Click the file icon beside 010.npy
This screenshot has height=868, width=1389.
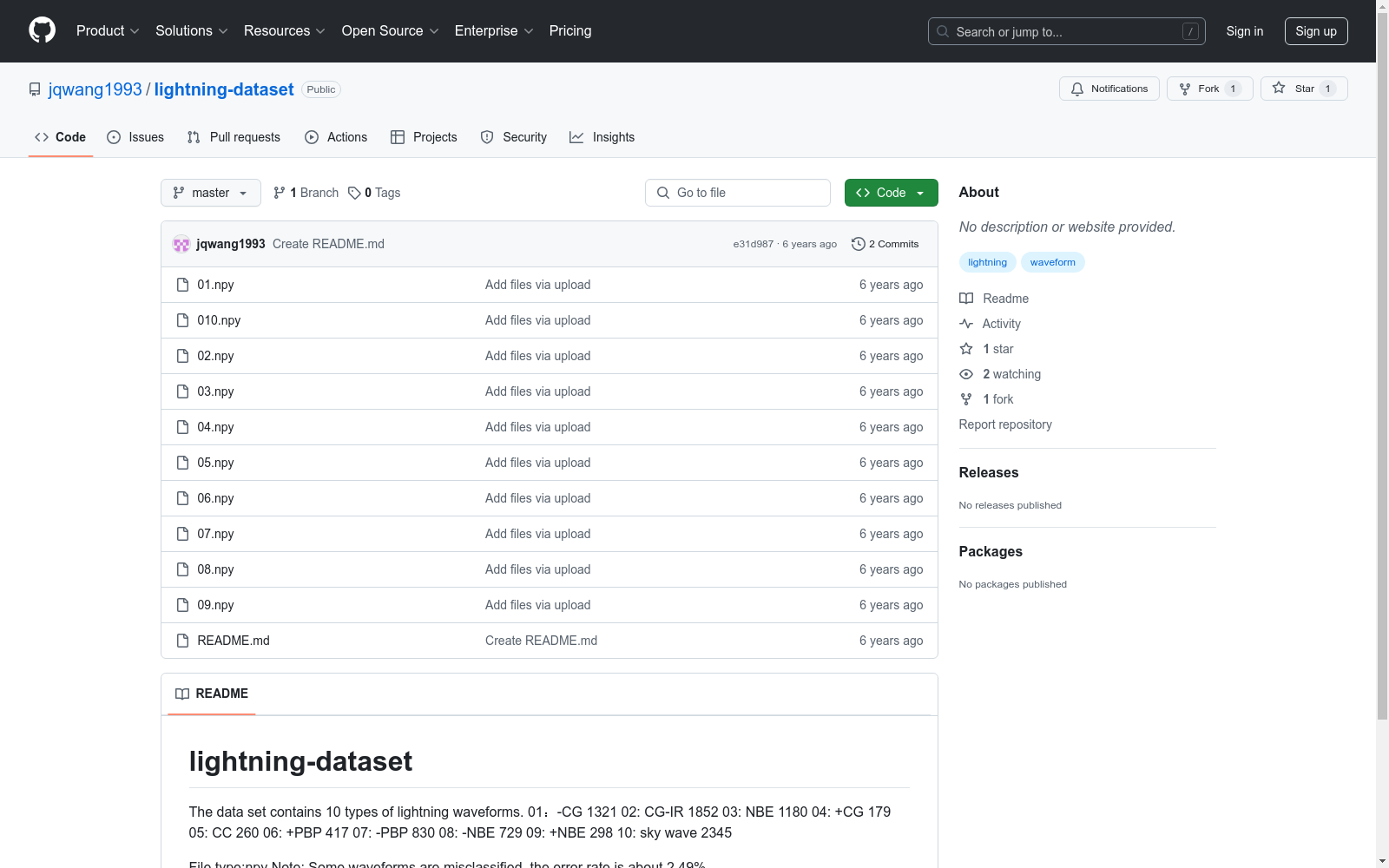(x=182, y=320)
